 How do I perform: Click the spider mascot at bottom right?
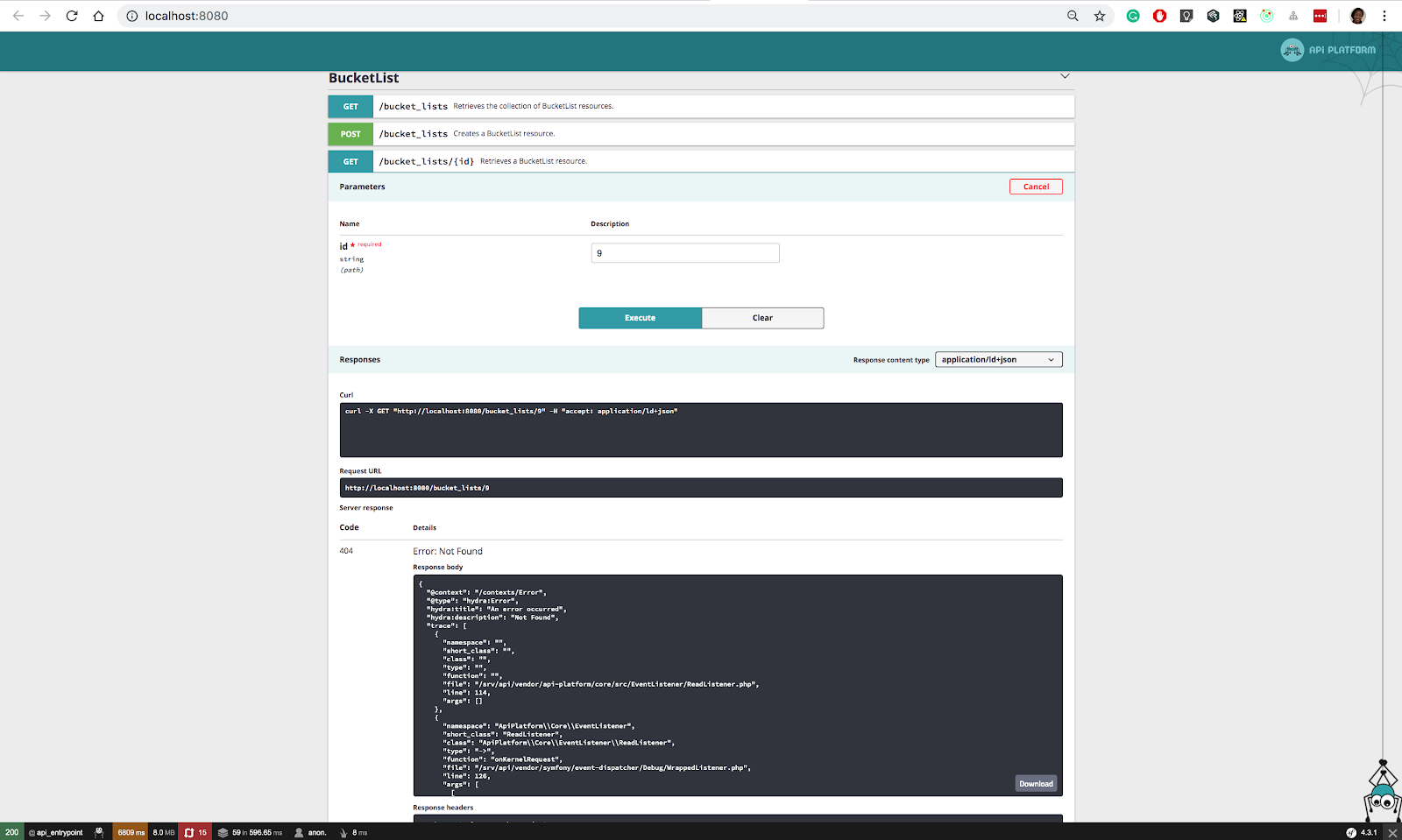click(x=1383, y=790)
